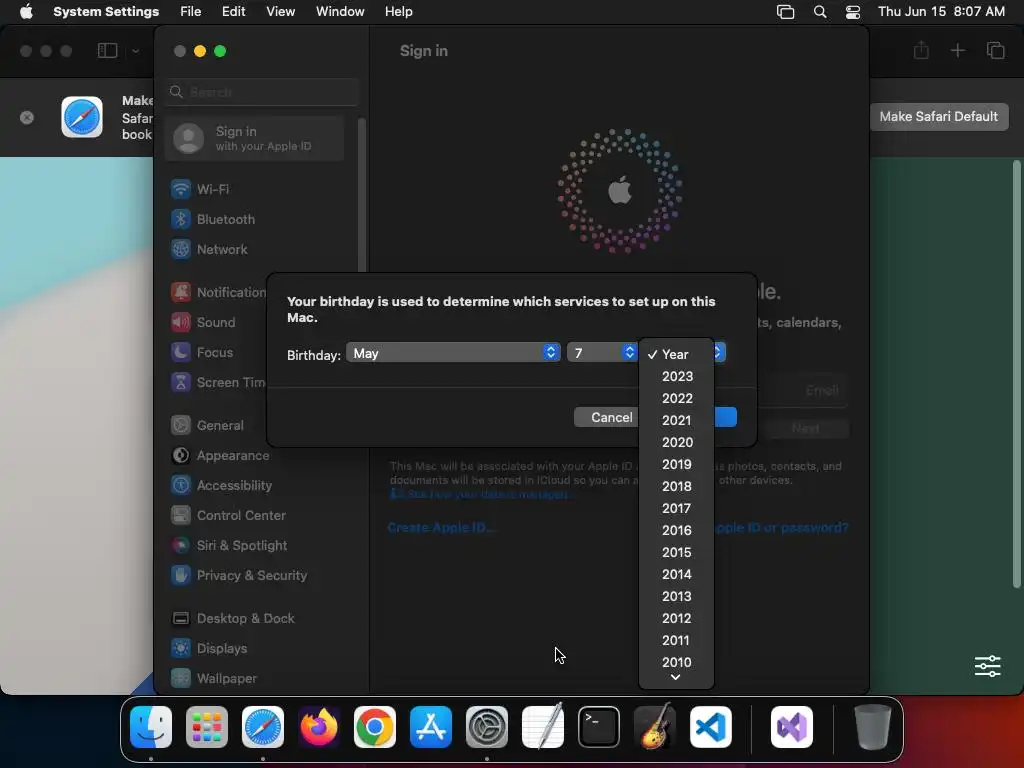This screenshot has width=1024, height=768.
Task: Choose 2020 in the year menu
Action: tap(676, 442)
